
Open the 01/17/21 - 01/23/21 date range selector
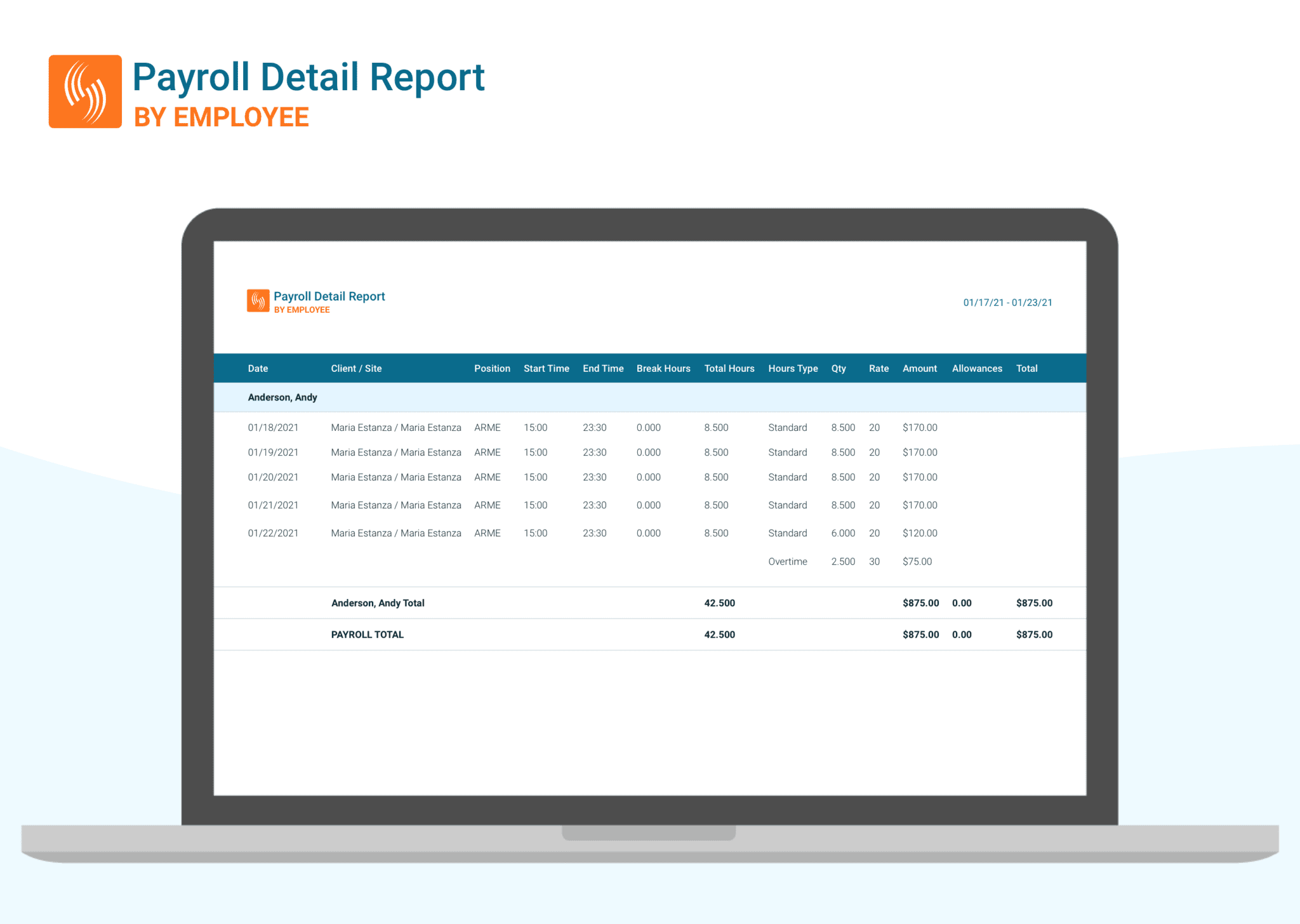tap(1007, 303)
